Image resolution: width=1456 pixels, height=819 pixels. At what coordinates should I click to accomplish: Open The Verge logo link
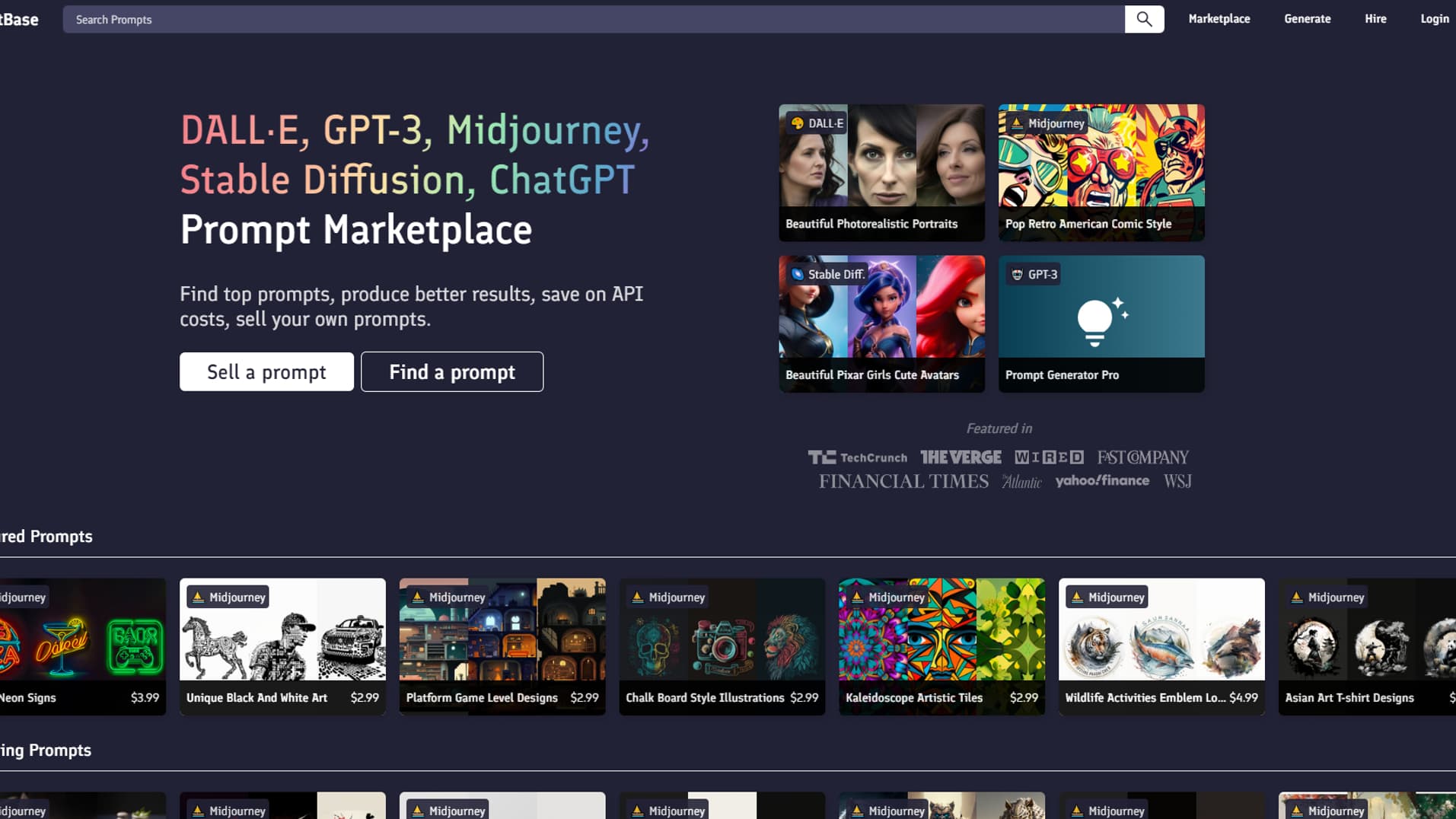click(961, 457)
